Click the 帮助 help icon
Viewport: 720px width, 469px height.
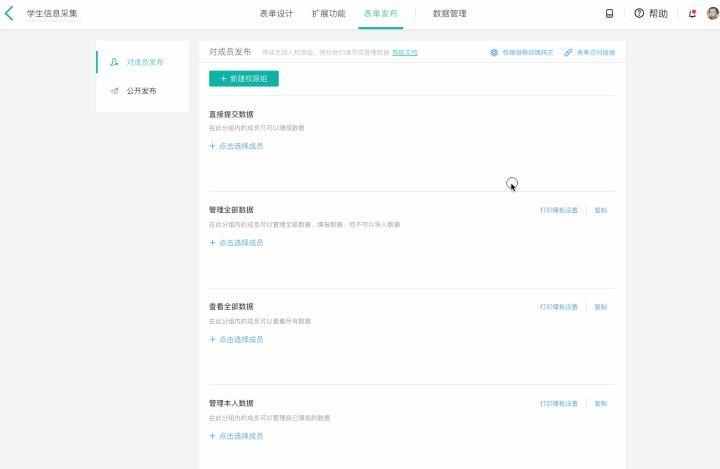[x=639, y=13]
